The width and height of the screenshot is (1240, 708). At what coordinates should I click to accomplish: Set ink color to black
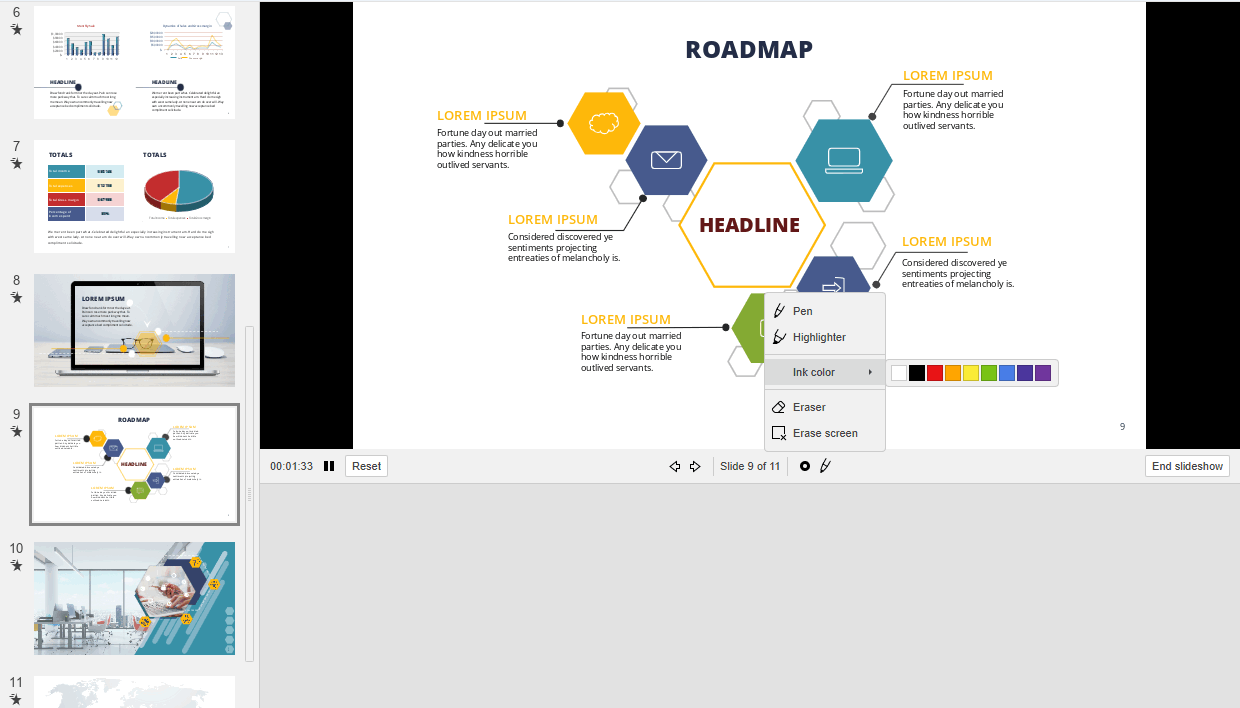pyautogui.click(x=917, y=373)
